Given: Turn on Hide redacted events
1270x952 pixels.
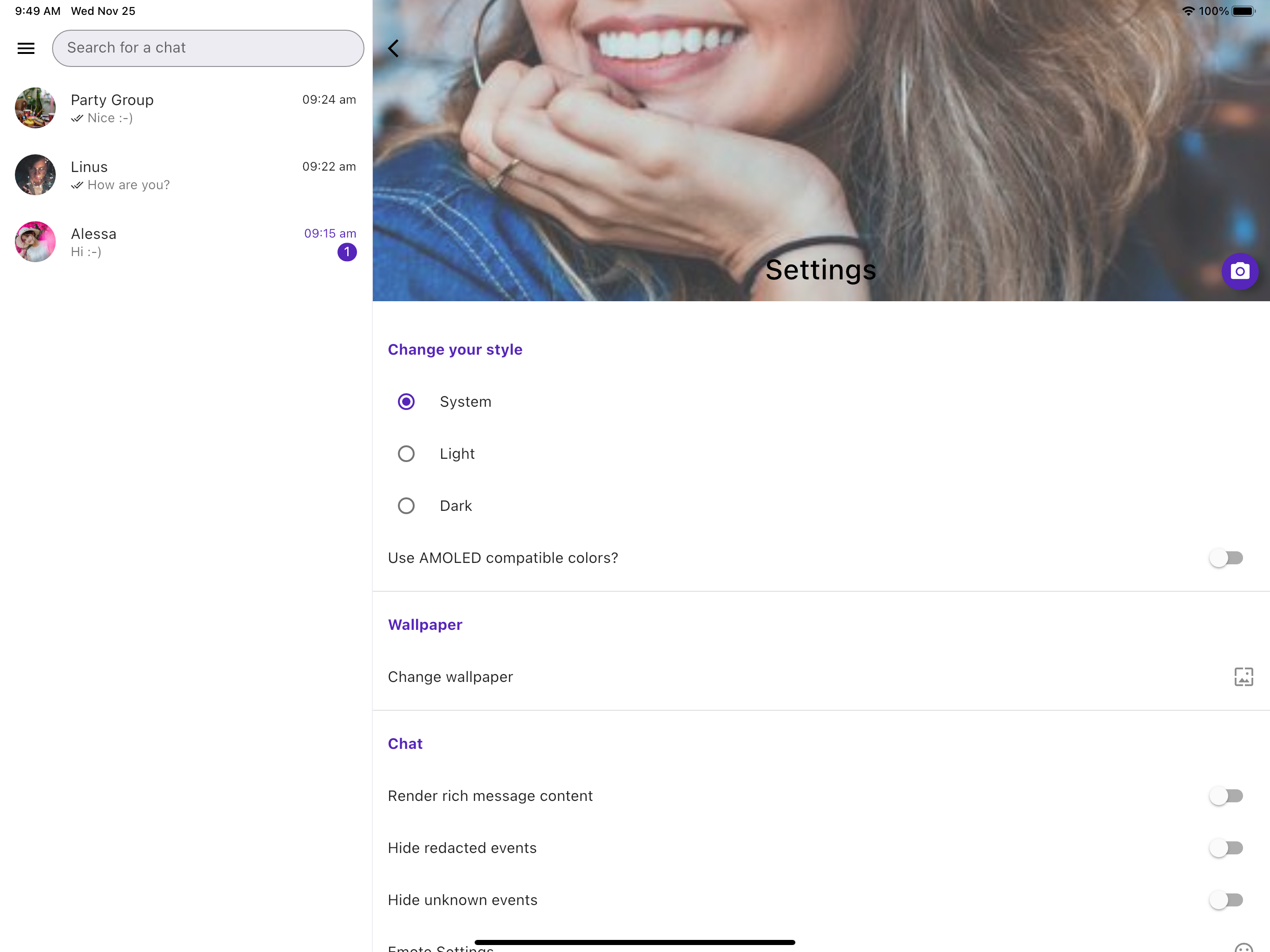Looking at the screenshot, I should [1225, 848].
